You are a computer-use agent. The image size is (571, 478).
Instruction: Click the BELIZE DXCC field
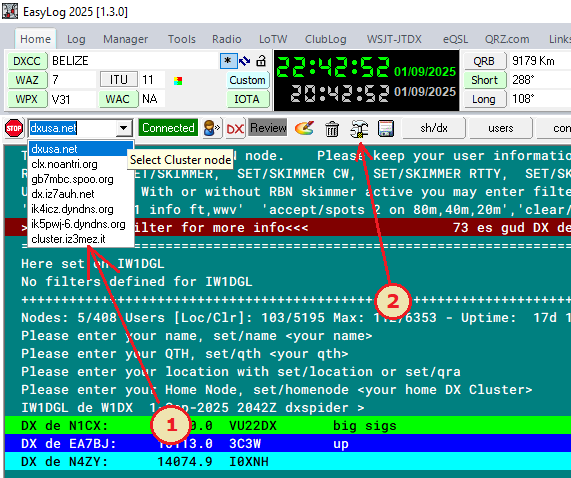pyautogui.click(x=134, y=61)
